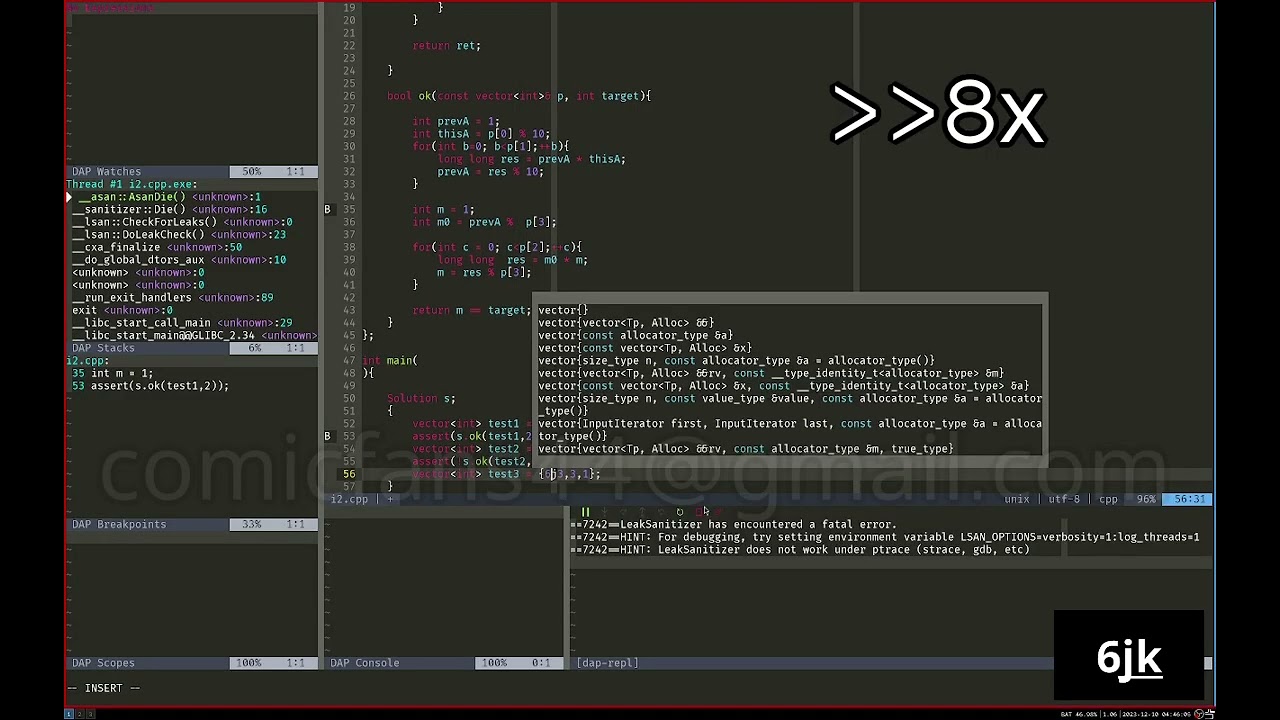Click the red DAP stop square icon
This screenshot has width=1280, height=720.
click(x=699, y=512)
